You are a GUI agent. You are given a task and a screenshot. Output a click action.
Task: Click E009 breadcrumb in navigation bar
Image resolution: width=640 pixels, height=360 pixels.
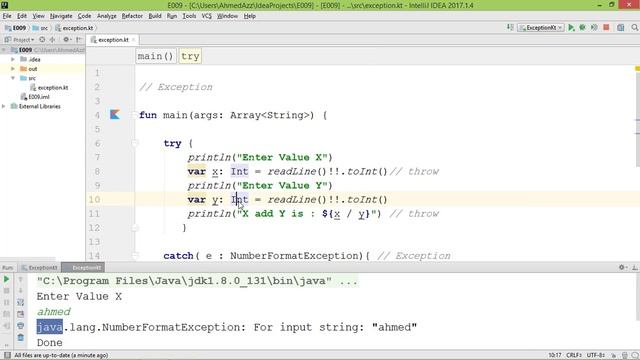(x=15, y=28)
